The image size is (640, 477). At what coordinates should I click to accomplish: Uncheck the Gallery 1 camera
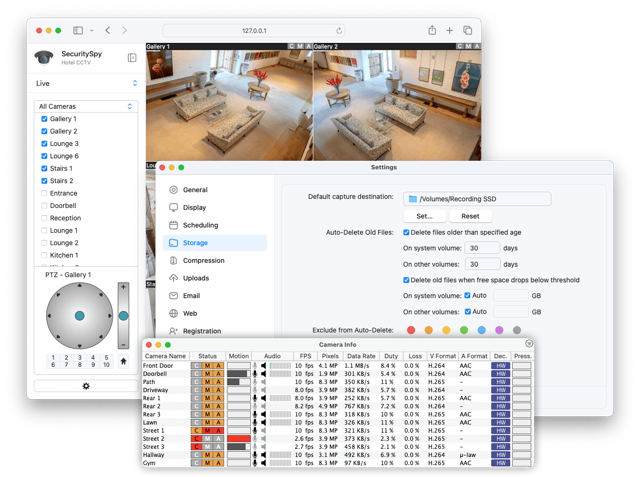pos(44,119)
